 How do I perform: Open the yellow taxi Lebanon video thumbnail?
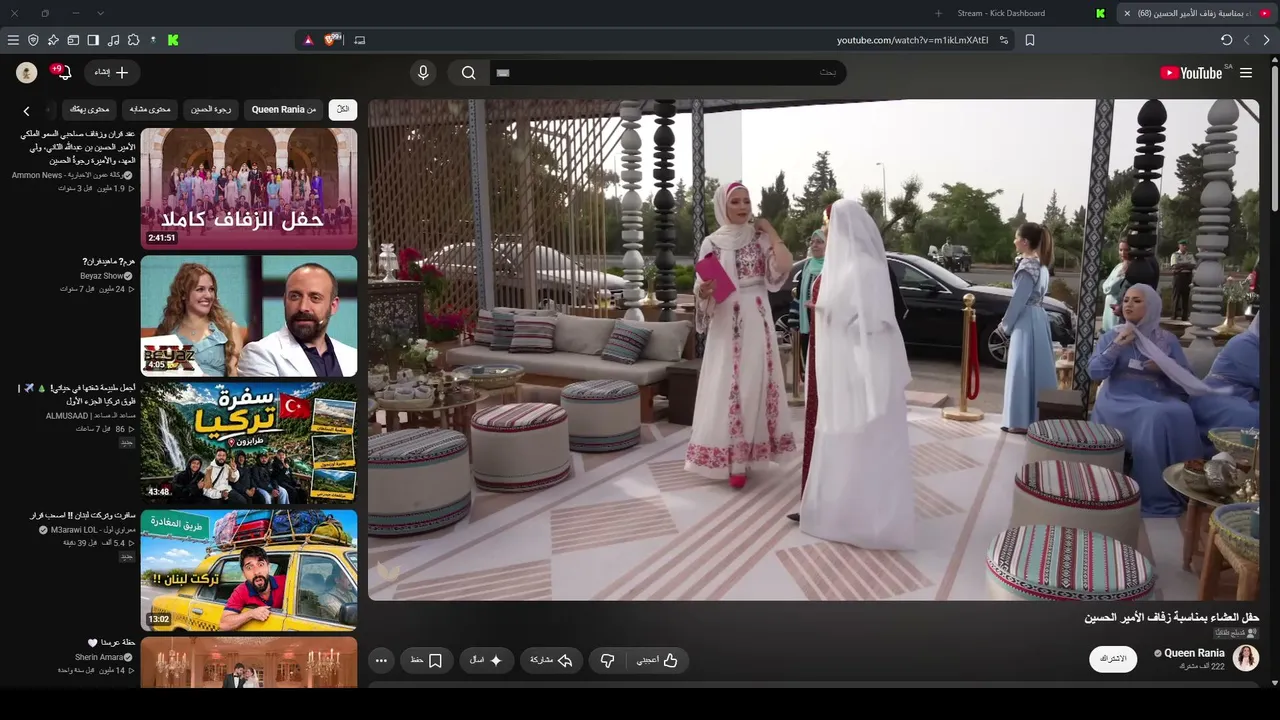tap(249, 570)
